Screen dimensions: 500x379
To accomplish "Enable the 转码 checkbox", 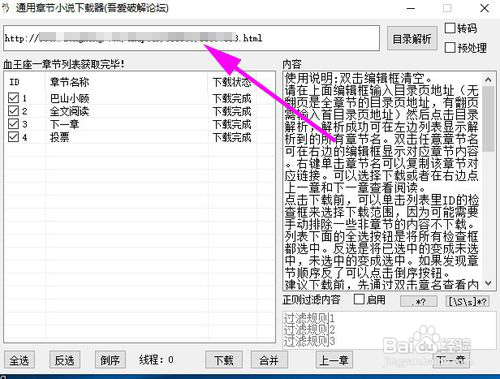I will (x=450, y=28).
